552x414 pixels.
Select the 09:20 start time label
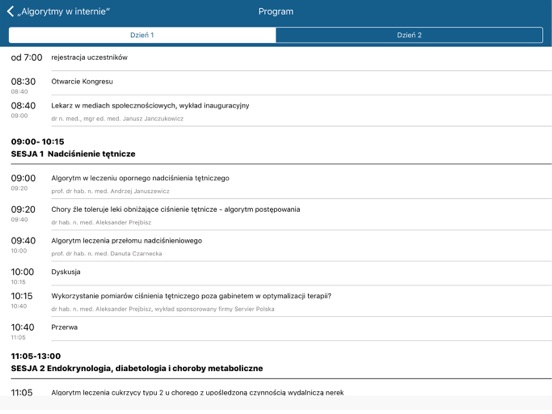point(23,209)
